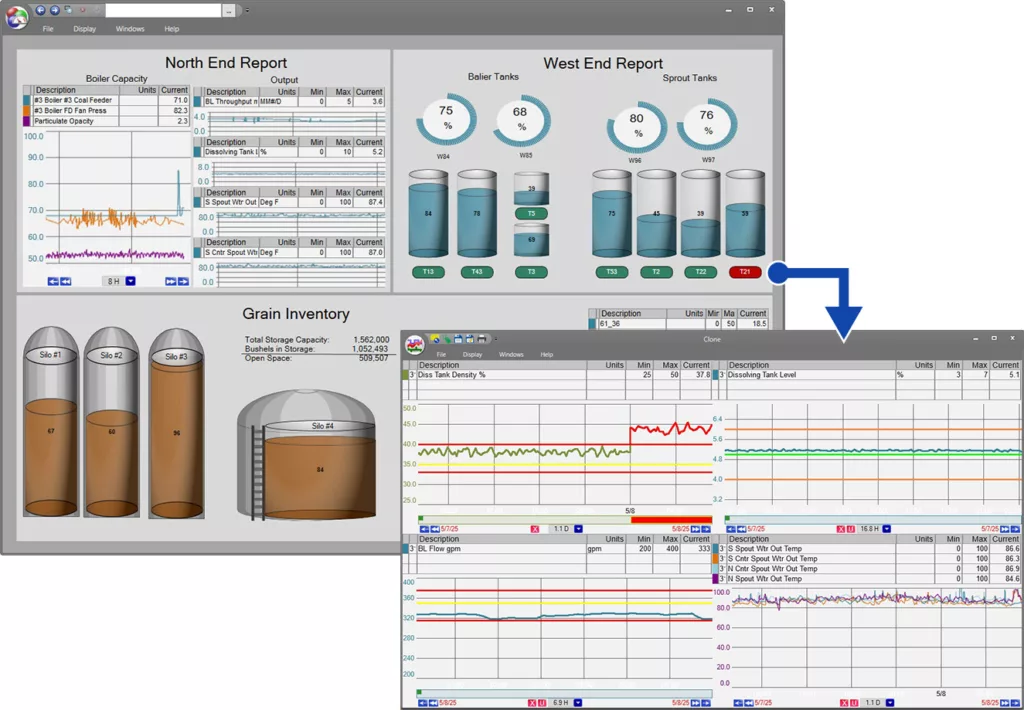The width and height of the screenshot is (1024, 710).
Task: Click the Particulate Opacity purple color swatch
Action: 27,121
